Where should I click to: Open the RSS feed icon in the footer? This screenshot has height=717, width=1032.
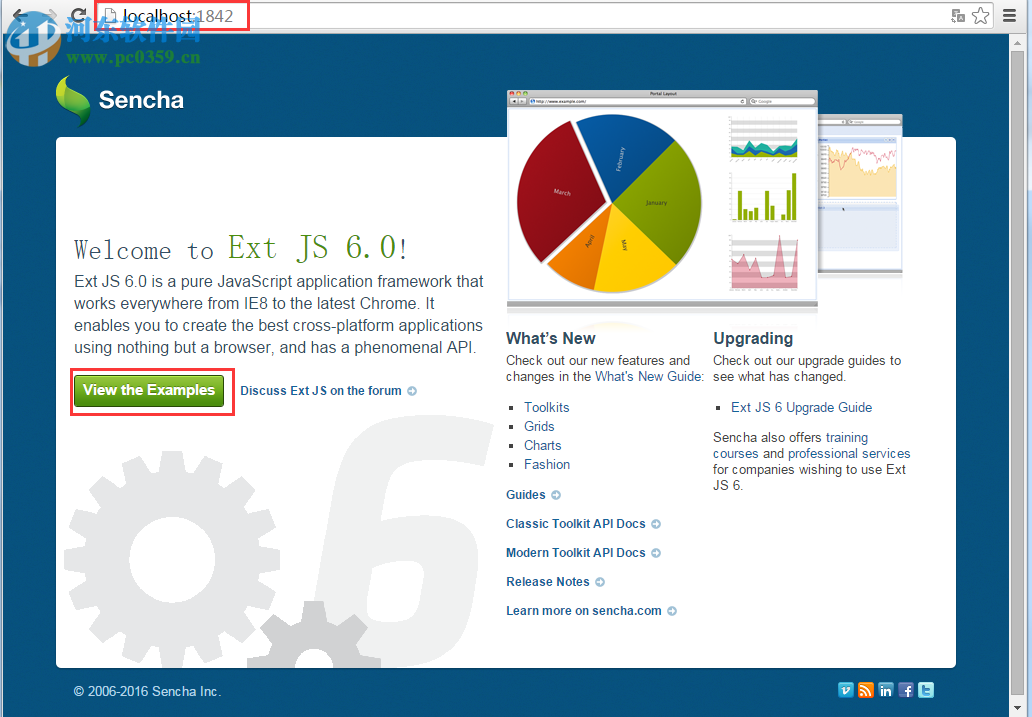865,690
